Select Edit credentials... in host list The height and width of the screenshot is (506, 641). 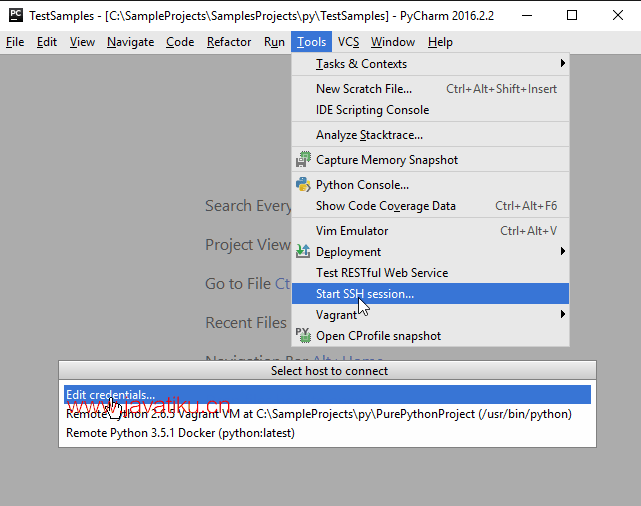[x=327, y=394]
